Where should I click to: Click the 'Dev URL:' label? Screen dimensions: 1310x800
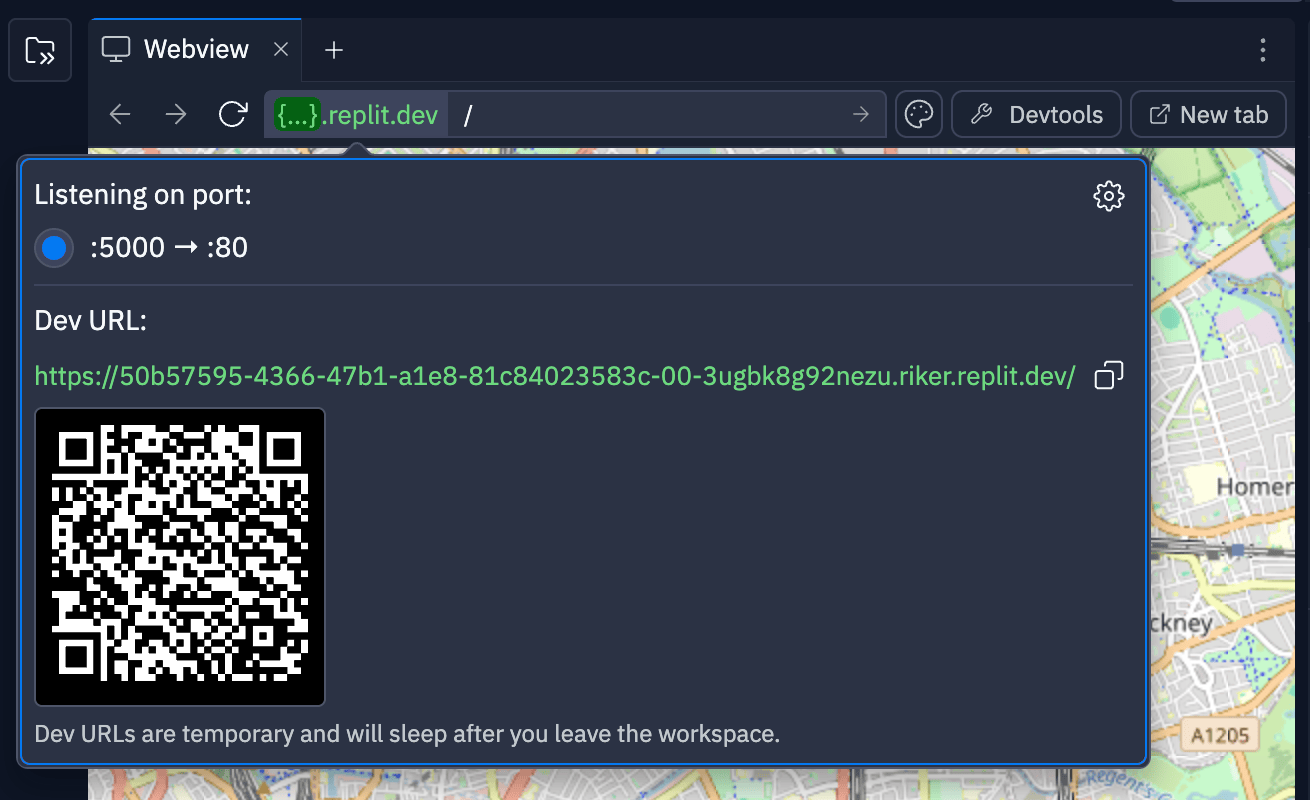pos(91,321)
